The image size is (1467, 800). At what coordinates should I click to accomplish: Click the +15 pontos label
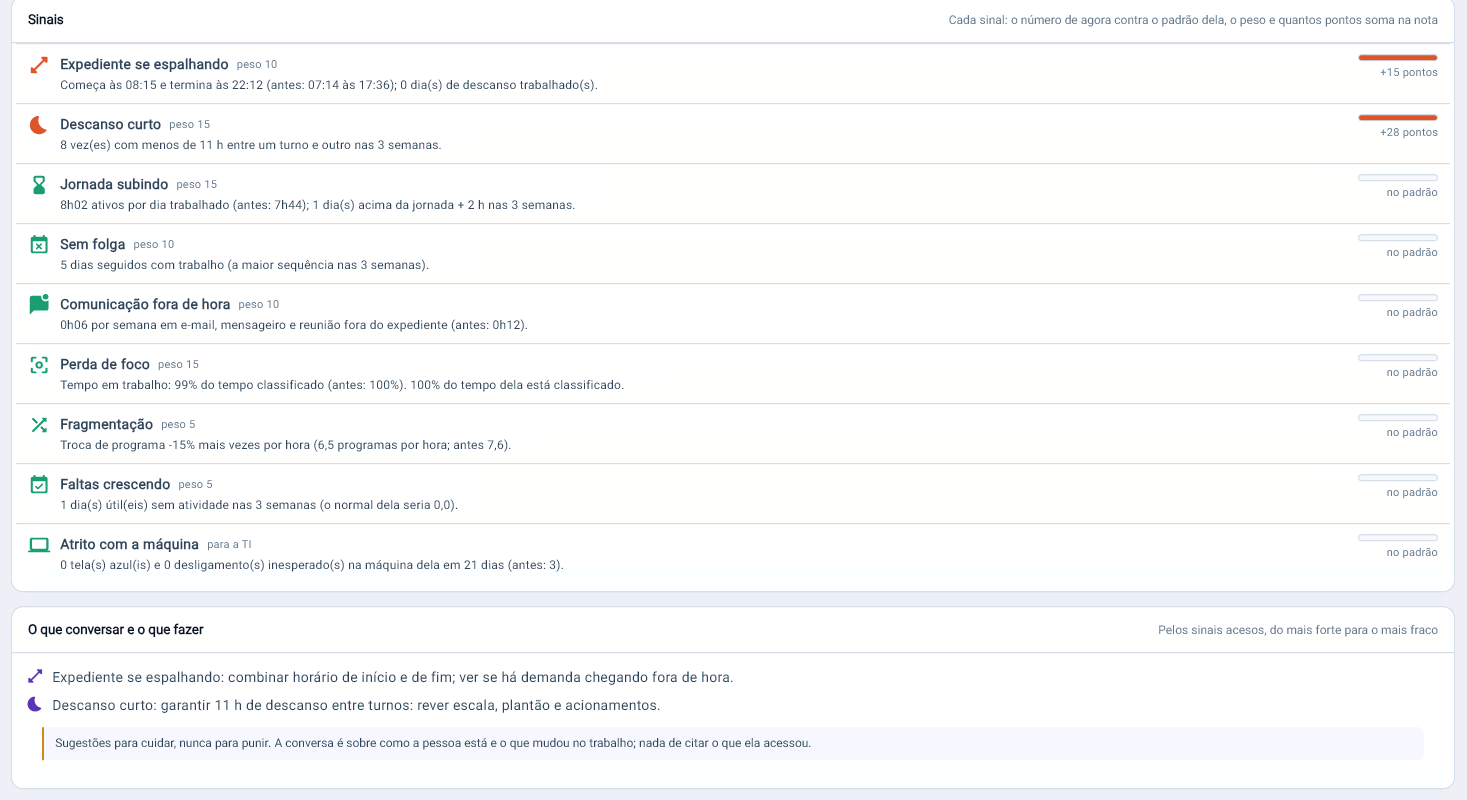(1408, 72)
